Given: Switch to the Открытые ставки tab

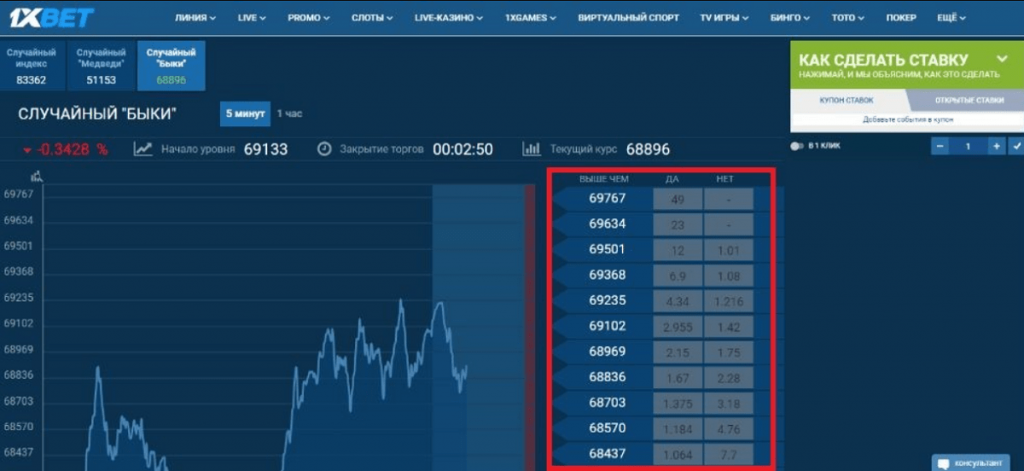Looking at the screenshot, I should point(969,100).
